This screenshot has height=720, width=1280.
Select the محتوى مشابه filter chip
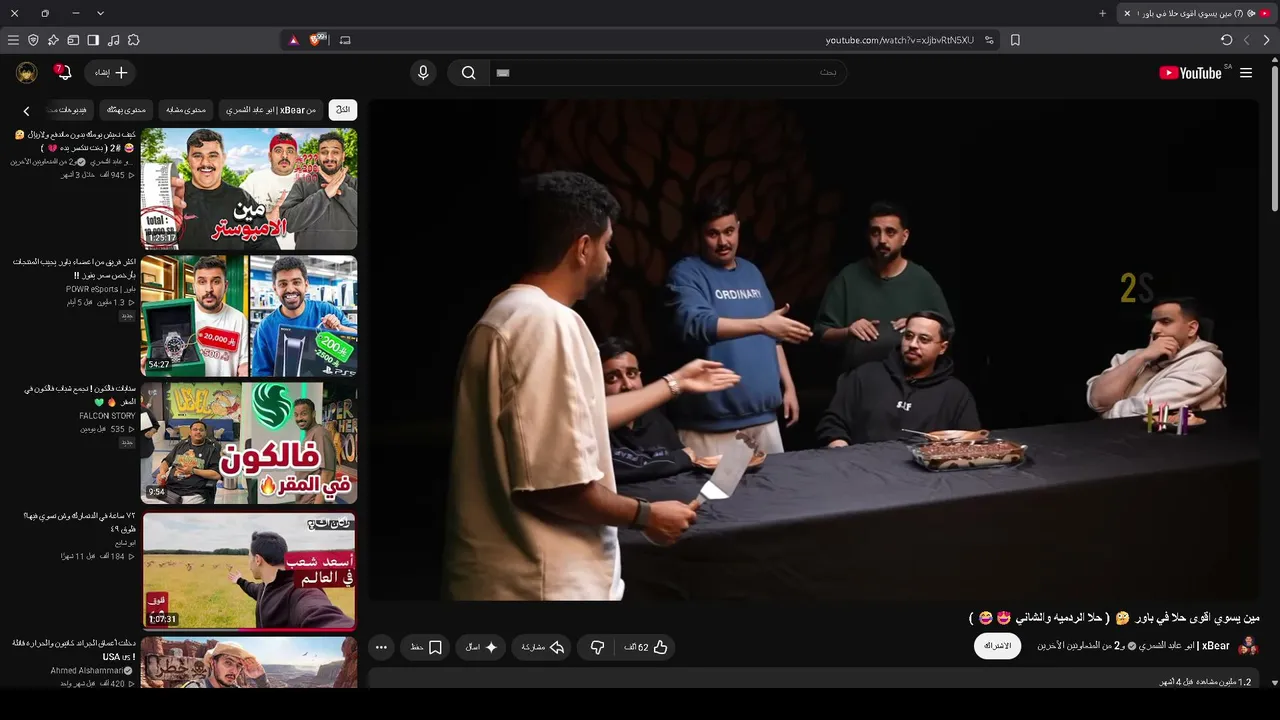coord(186,109)
